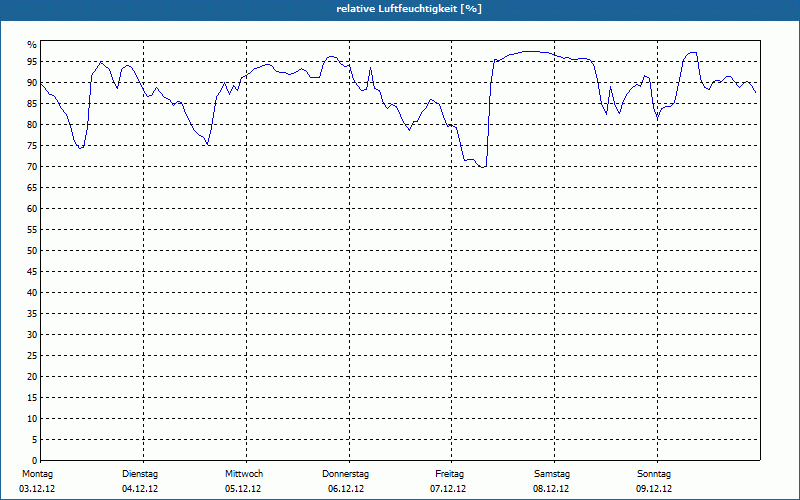Select the 'Mittwoch' day label
The width and height of the screenshot is (800, 500).
[244, 474]
